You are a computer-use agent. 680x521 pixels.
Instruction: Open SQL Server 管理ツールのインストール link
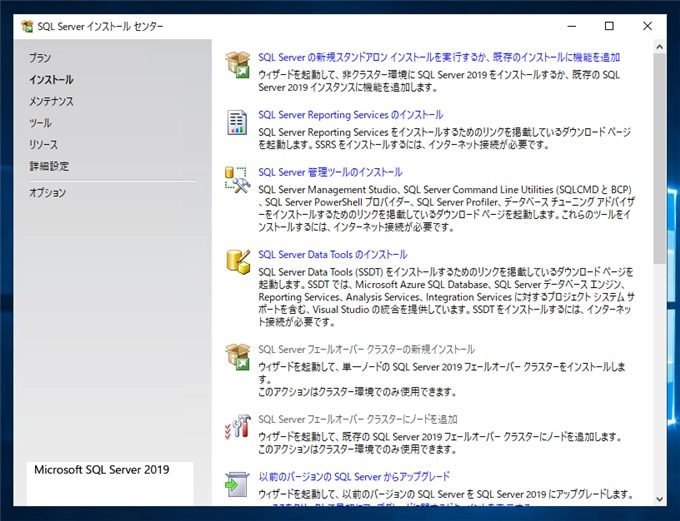(330, 172)
